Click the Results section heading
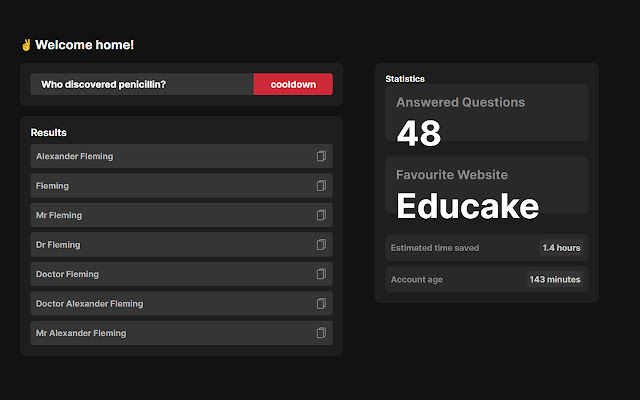640x400 pixels. (x=49, y=133)
